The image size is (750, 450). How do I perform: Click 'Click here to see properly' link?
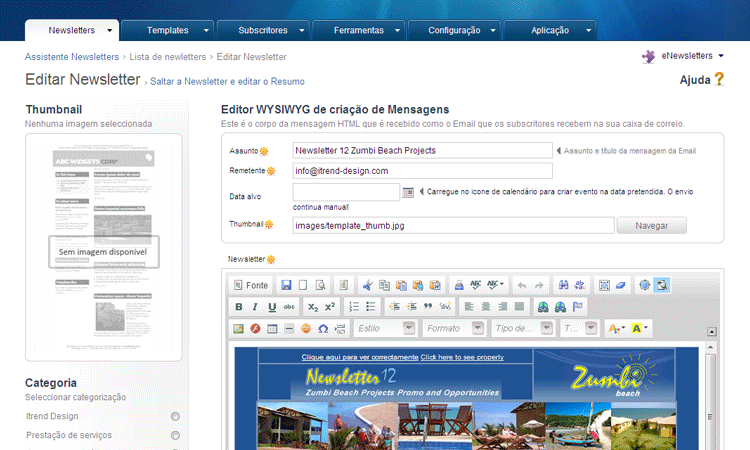pyautogui.click(x=462, y=357)
